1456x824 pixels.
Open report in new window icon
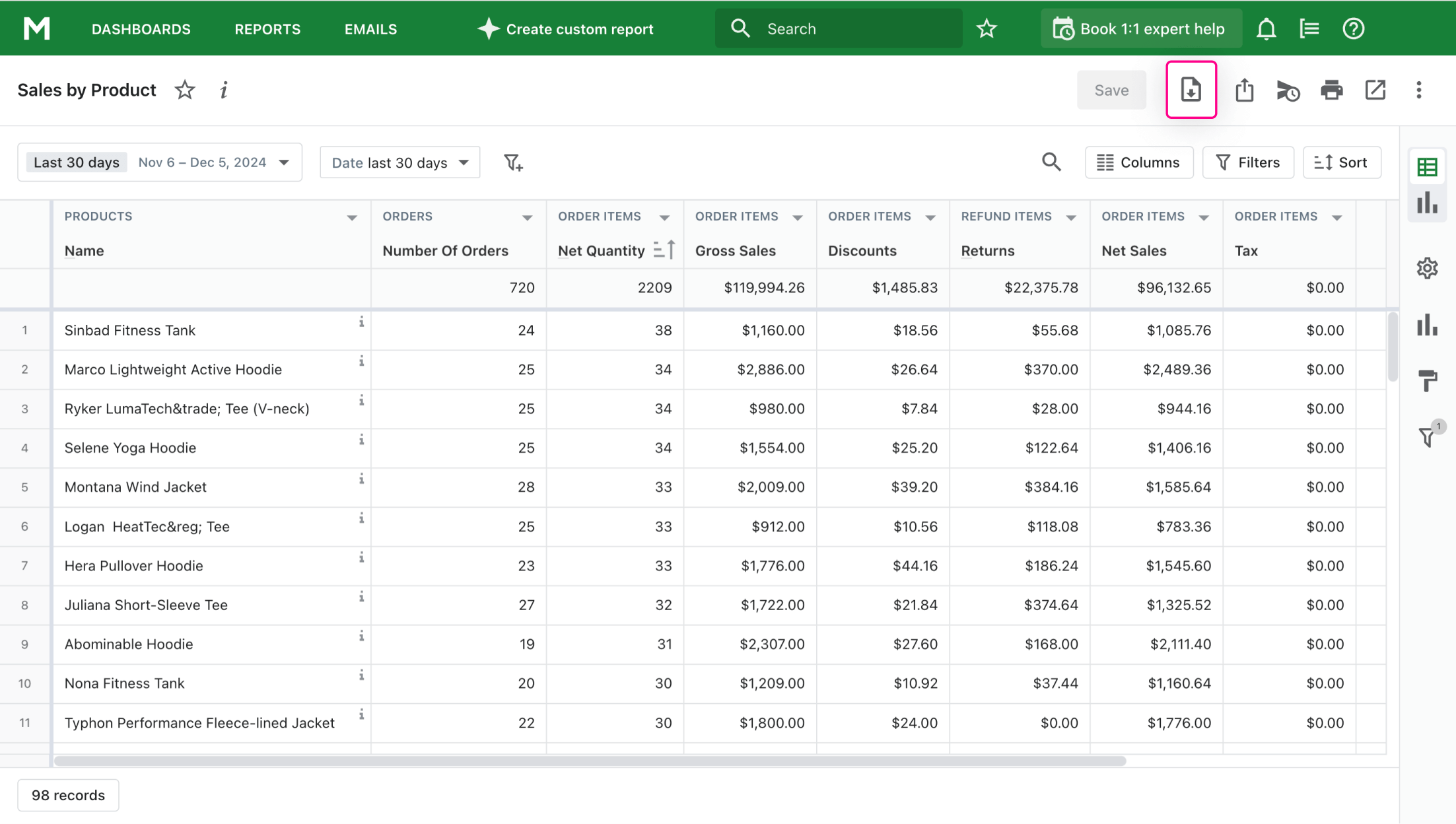tap(1375, 90)
